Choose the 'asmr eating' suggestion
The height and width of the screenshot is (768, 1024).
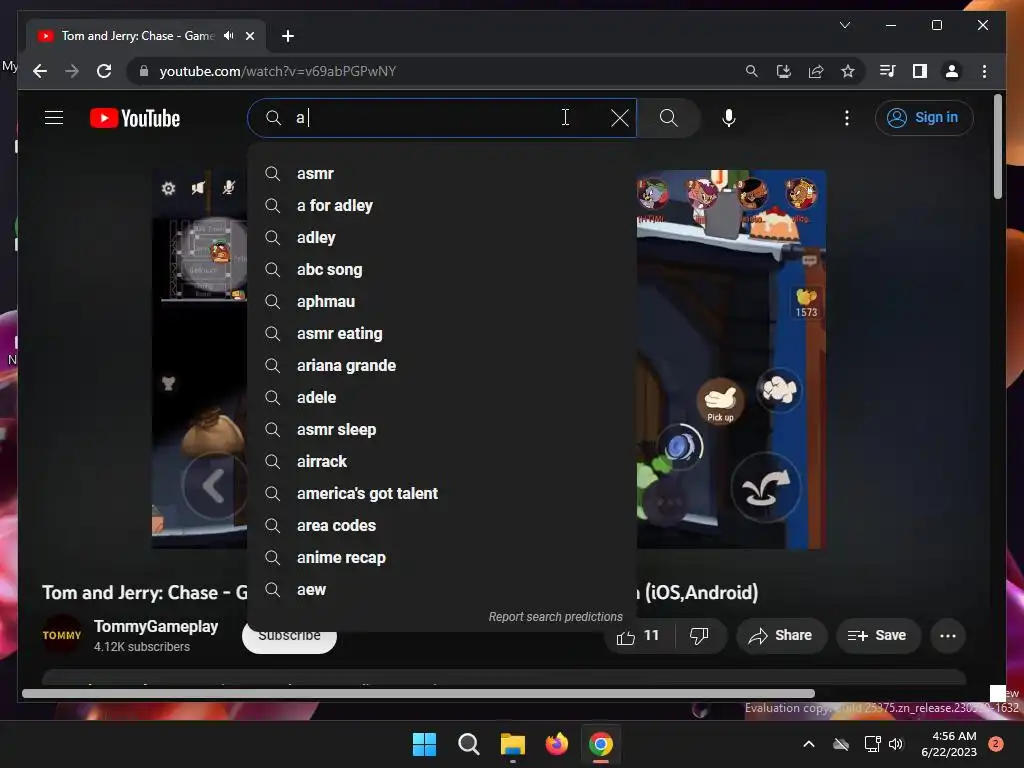click(x=441, y=334)
